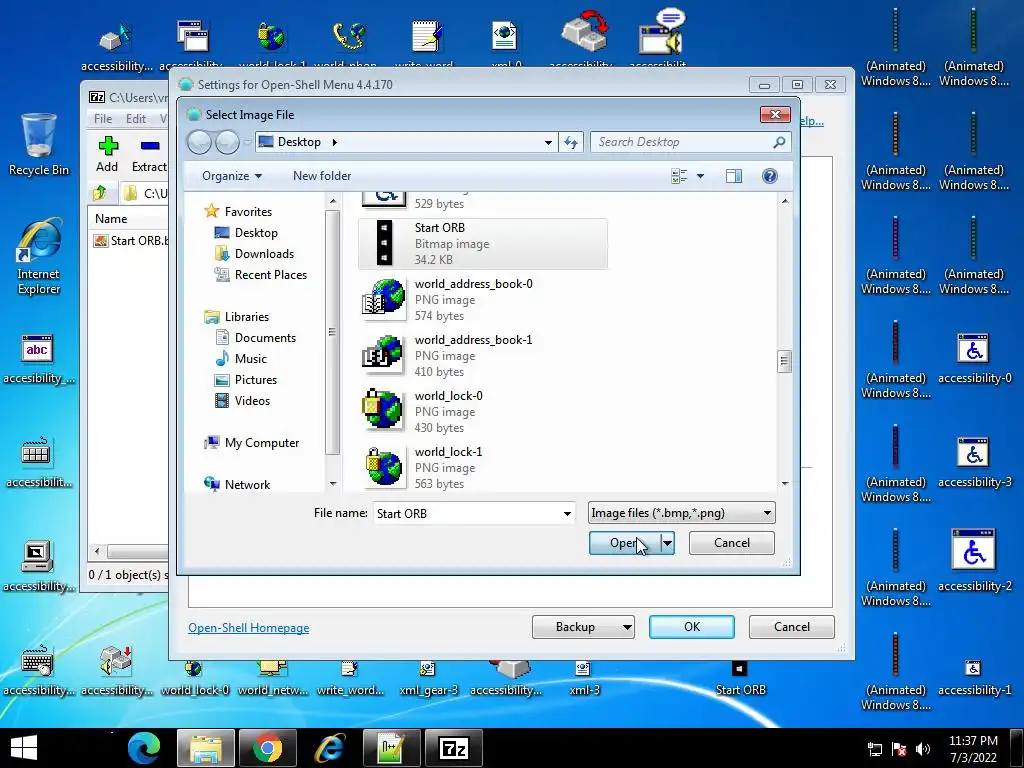This screenshot has height=768, width=1024.
Task: Select Start ORB file in 7-Zip list
Action: [x=131, y=240]
